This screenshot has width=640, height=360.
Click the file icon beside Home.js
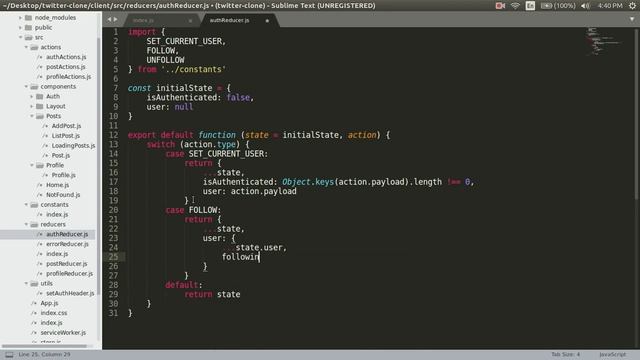(40, 185)
